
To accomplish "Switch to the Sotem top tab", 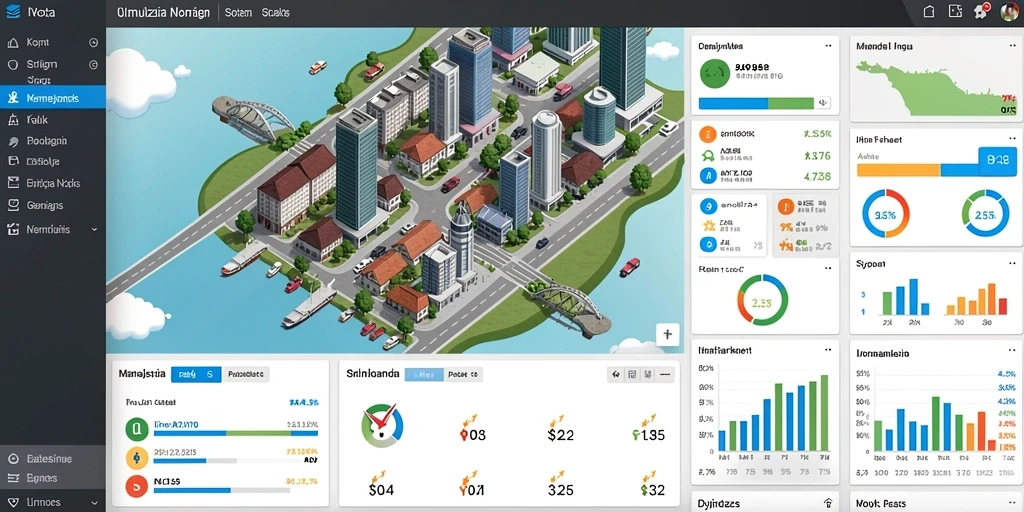I will [238, 12].
